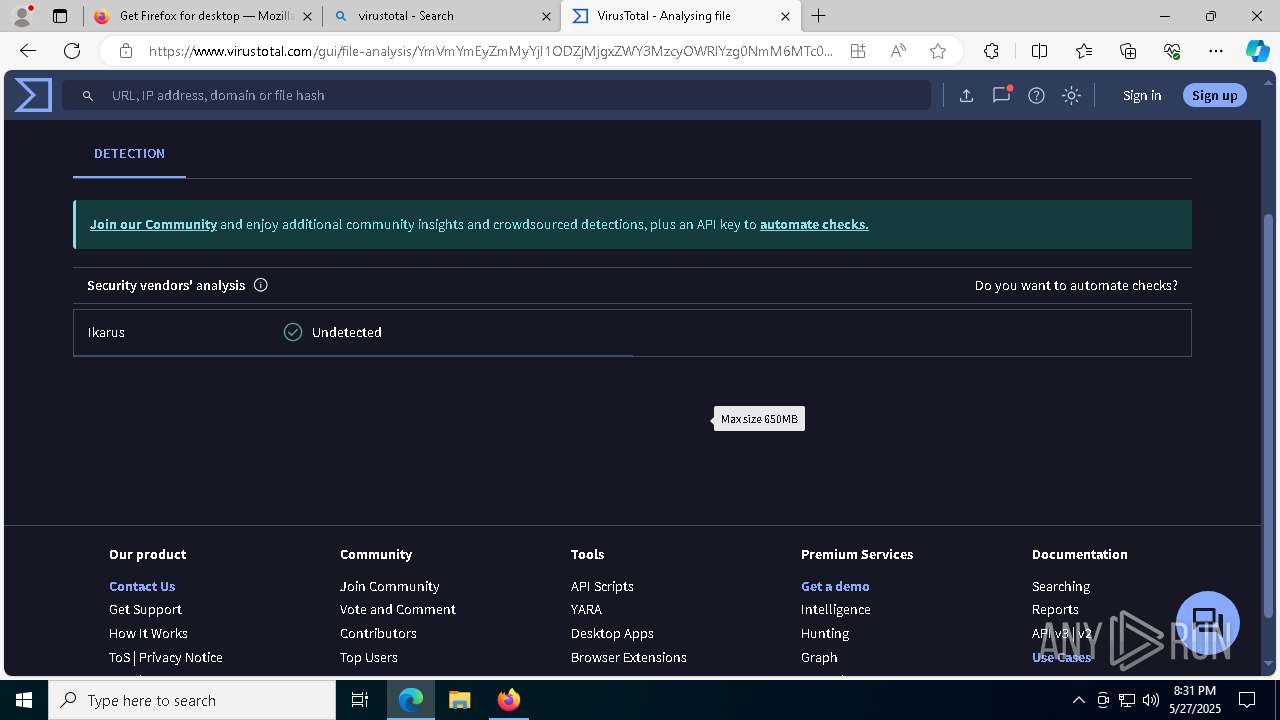The width and height of the screenshot is (1280, 720).
Task: Open the notifications chat icon
Action: point(1001,95)
